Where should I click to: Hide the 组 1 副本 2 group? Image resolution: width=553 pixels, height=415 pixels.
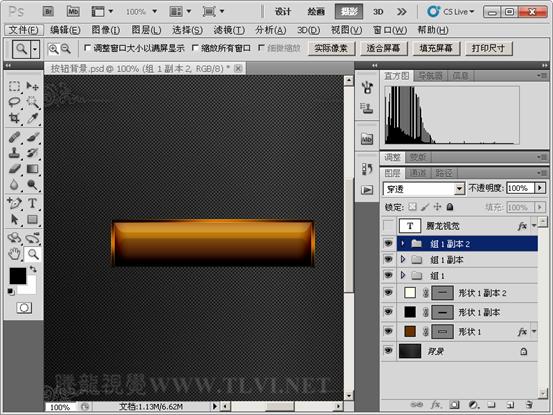tap(388, 243)
